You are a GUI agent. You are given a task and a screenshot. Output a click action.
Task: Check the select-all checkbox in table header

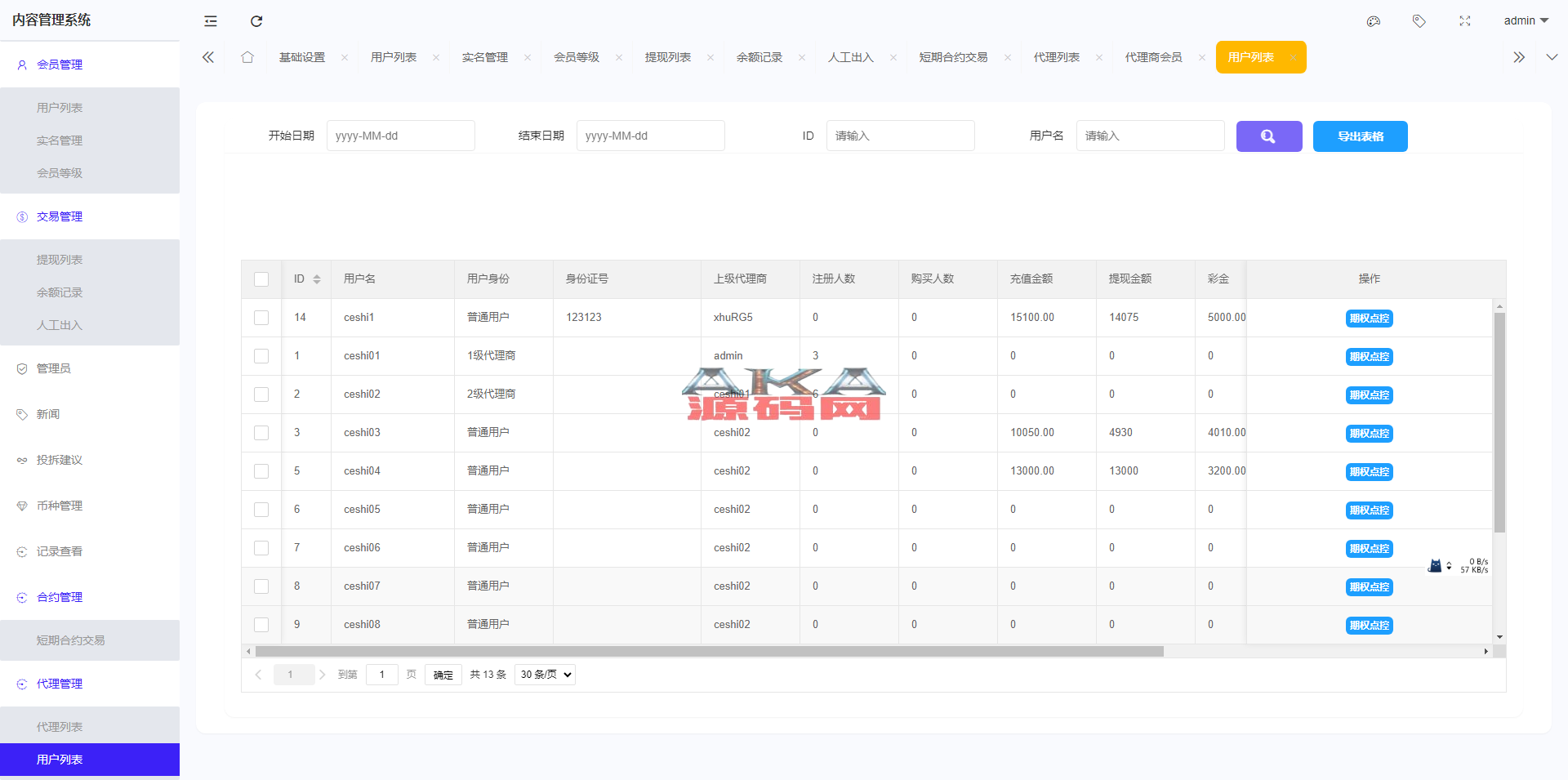tap(261, 279)
